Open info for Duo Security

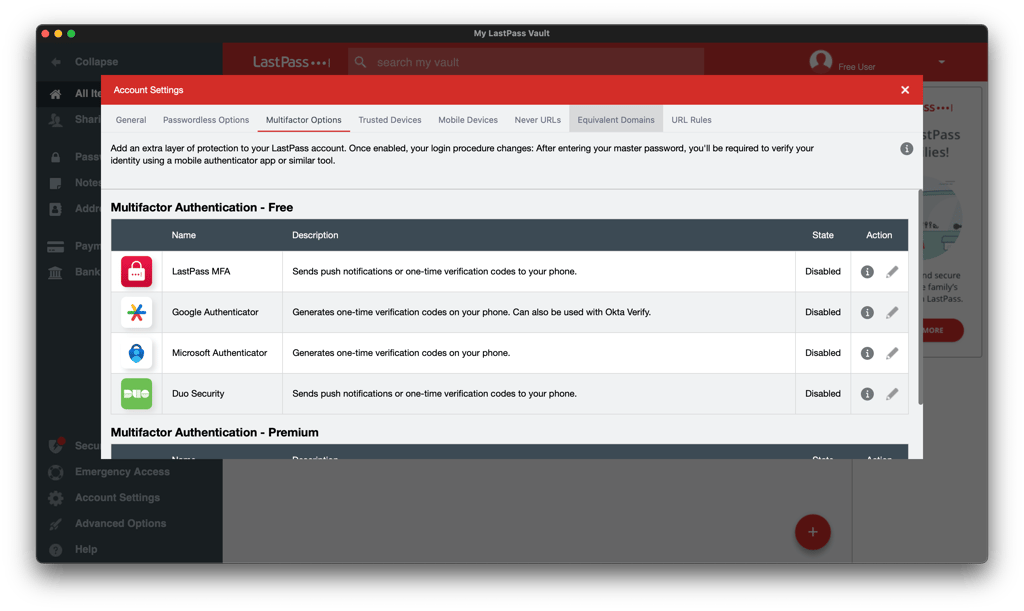pos(867,394)
